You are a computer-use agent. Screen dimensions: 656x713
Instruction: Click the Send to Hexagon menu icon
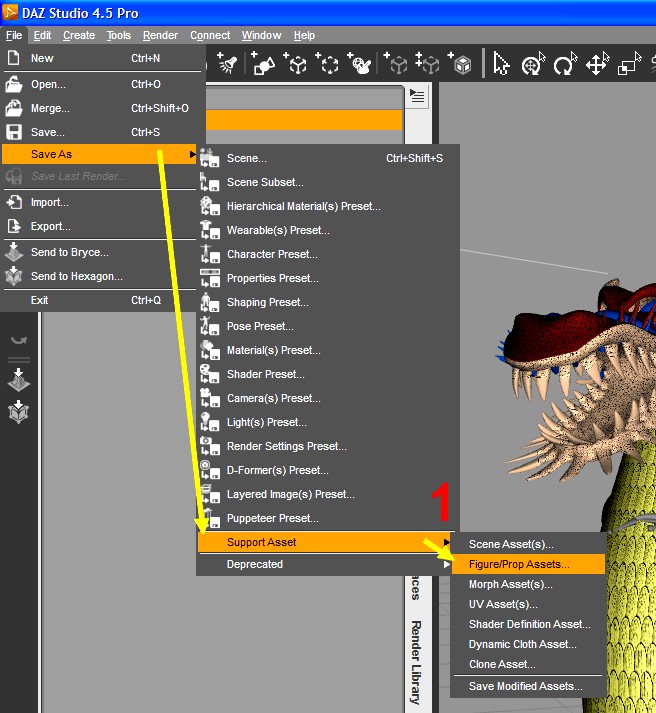point(14,276)
